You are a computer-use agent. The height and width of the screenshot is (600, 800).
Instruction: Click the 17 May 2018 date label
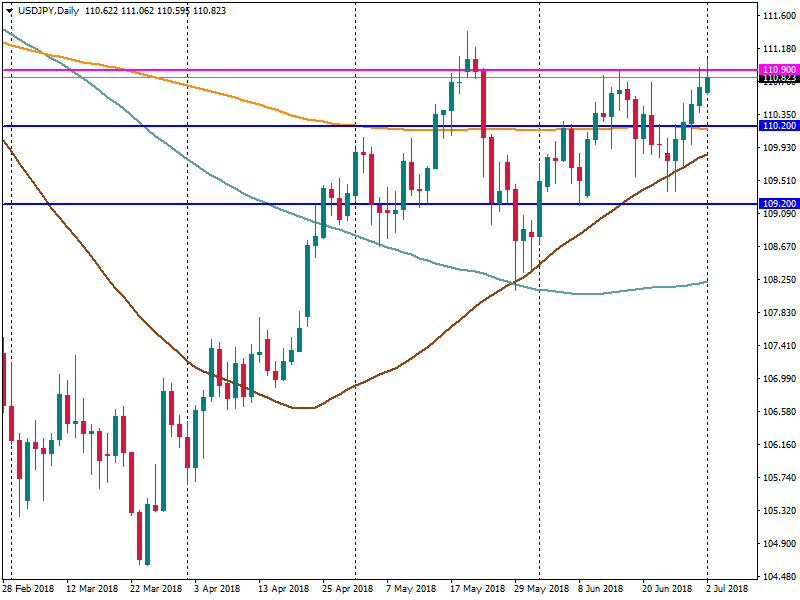[474, 589]
